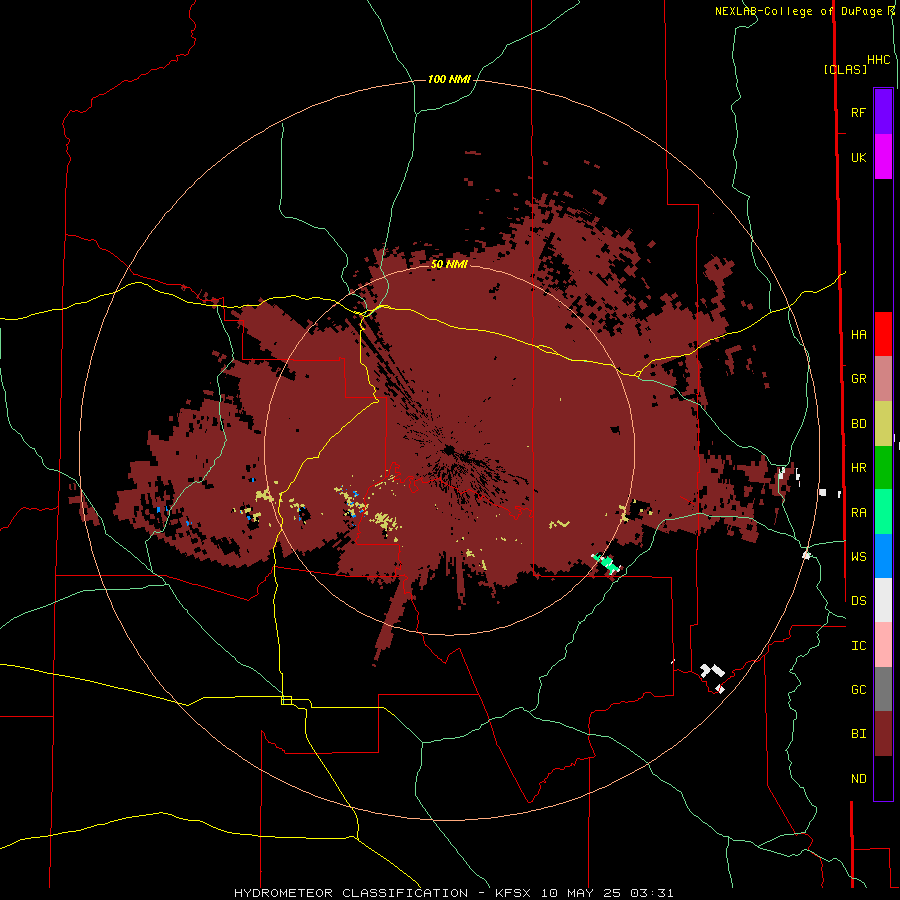Click 'HYDROMETEOR CLASSIFICATION' title at bottom
The width and height of the screenshot is (900, 900).
[x=351, y=893]
